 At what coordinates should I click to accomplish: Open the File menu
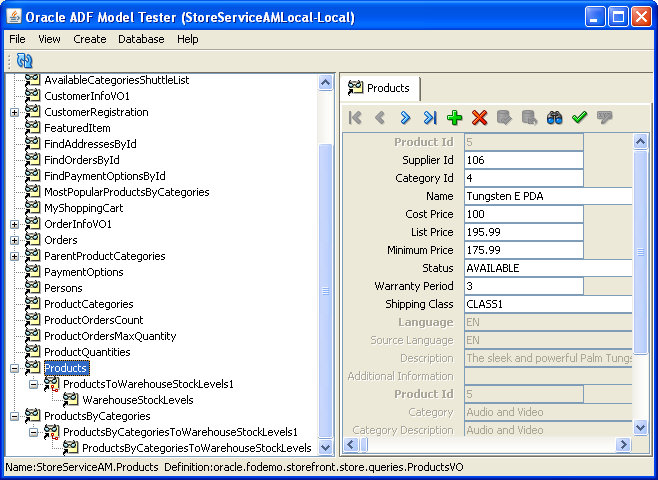pyautogui.click(x=17, y=39)
